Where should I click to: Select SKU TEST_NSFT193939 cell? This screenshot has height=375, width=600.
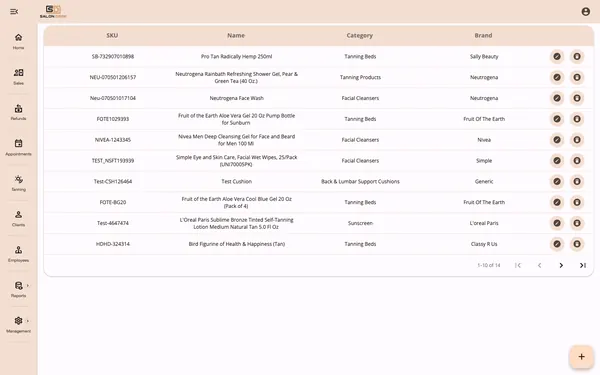(x=113, y=161)
